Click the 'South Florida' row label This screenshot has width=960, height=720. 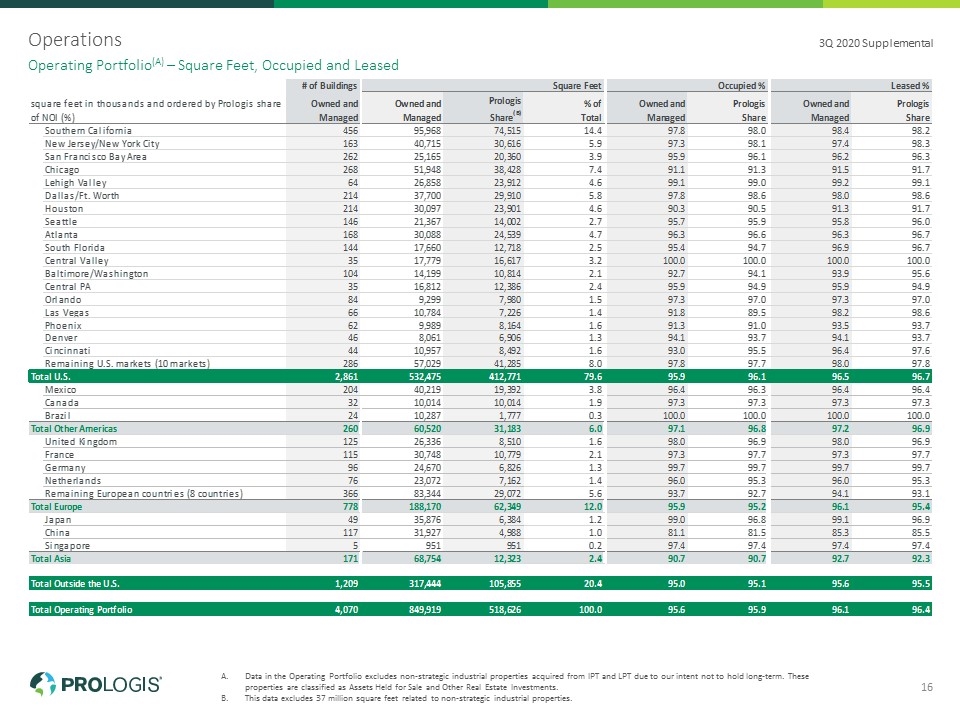point(75,247)
